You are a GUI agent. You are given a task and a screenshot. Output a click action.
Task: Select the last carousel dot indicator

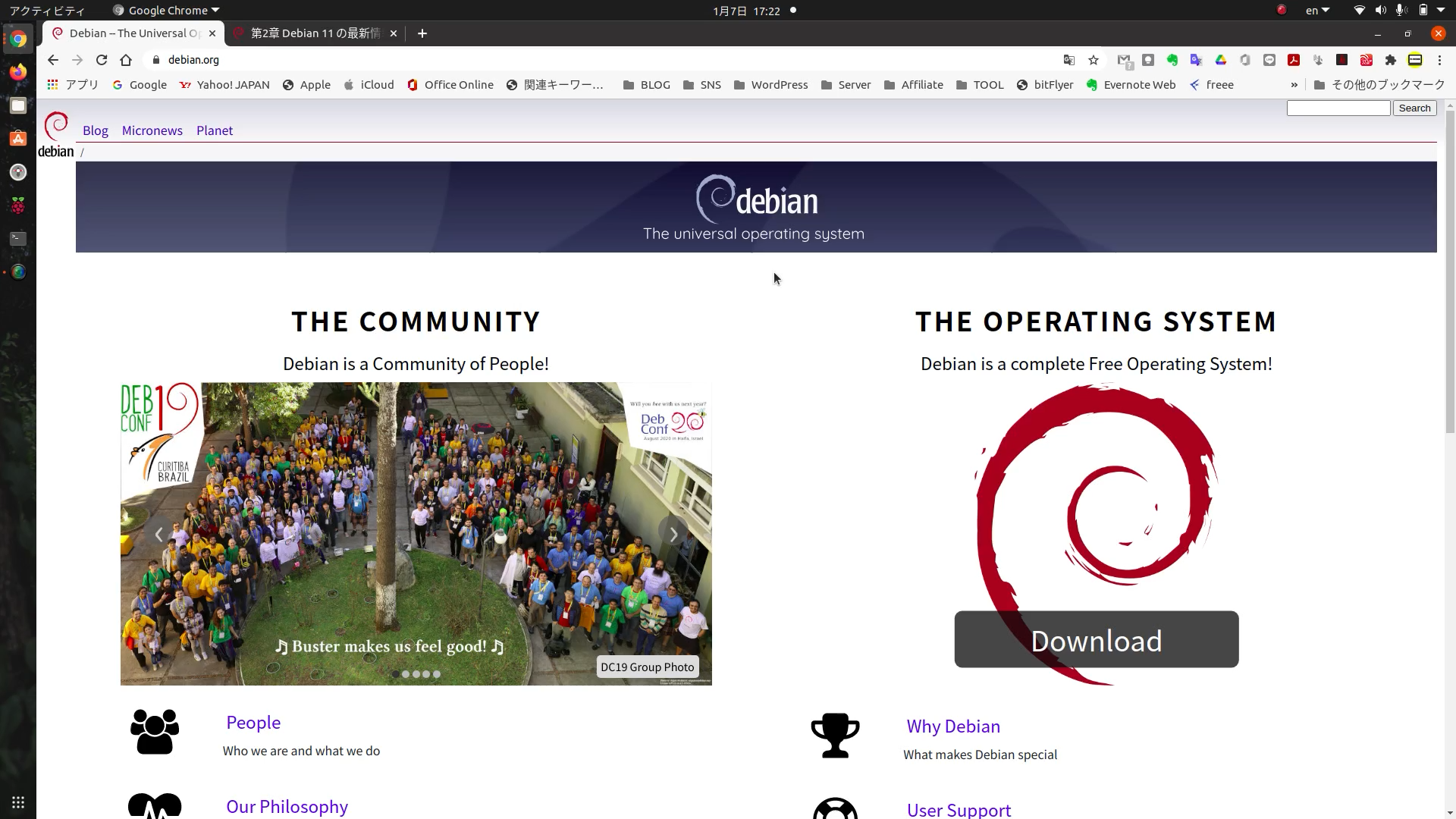point(437,674)
